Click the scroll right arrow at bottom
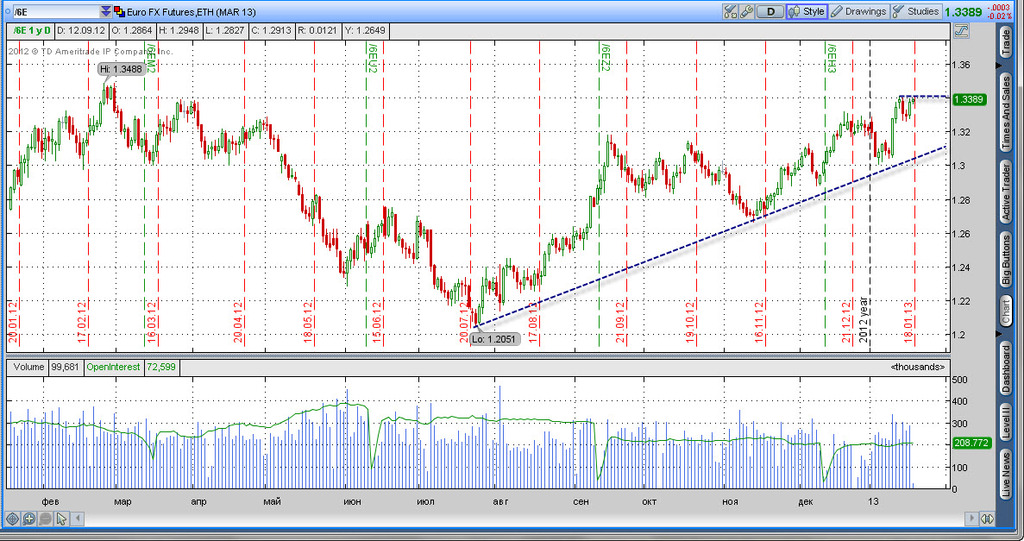1024x541 pixels. tap(972, 519)
